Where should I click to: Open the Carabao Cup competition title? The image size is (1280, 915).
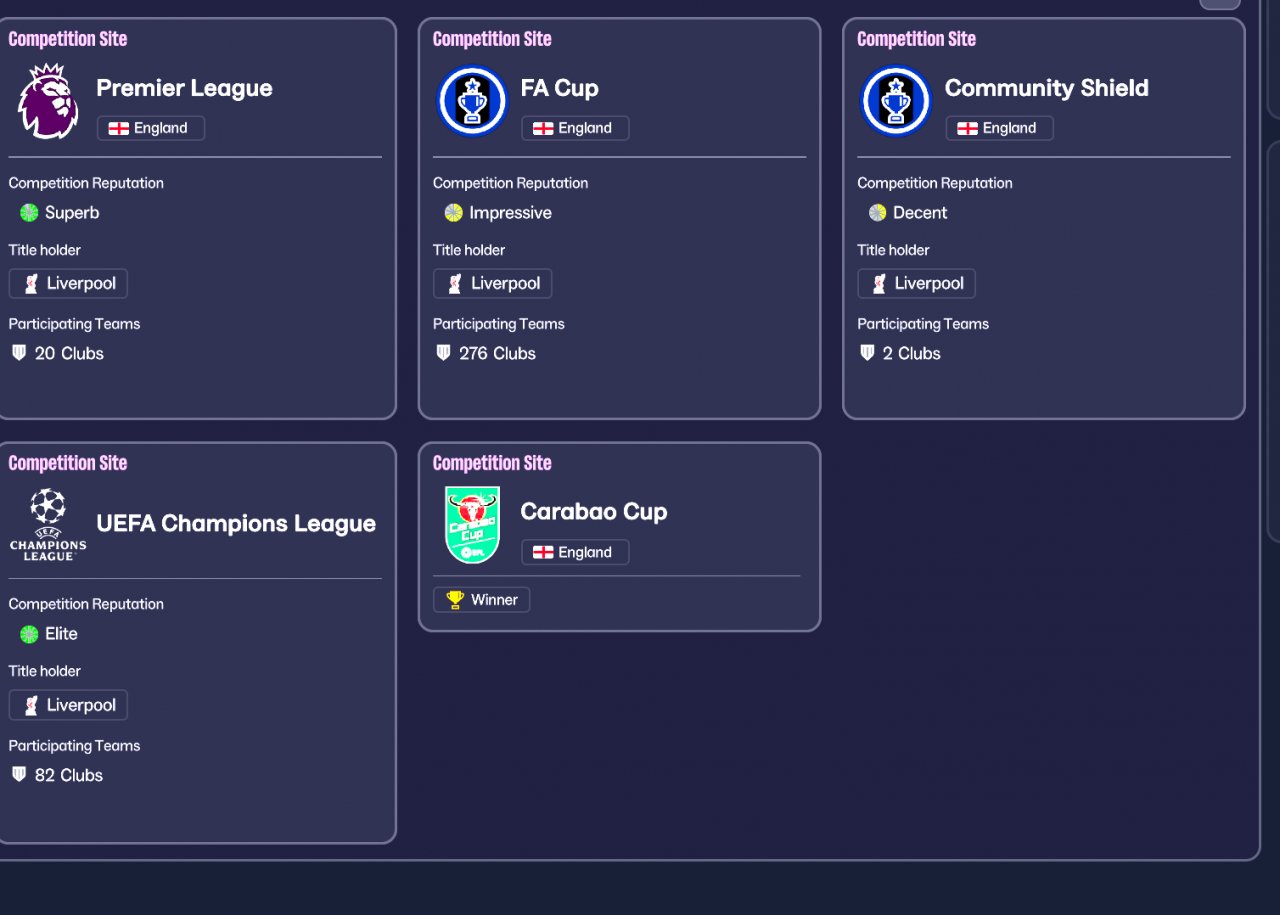[593, 512]
